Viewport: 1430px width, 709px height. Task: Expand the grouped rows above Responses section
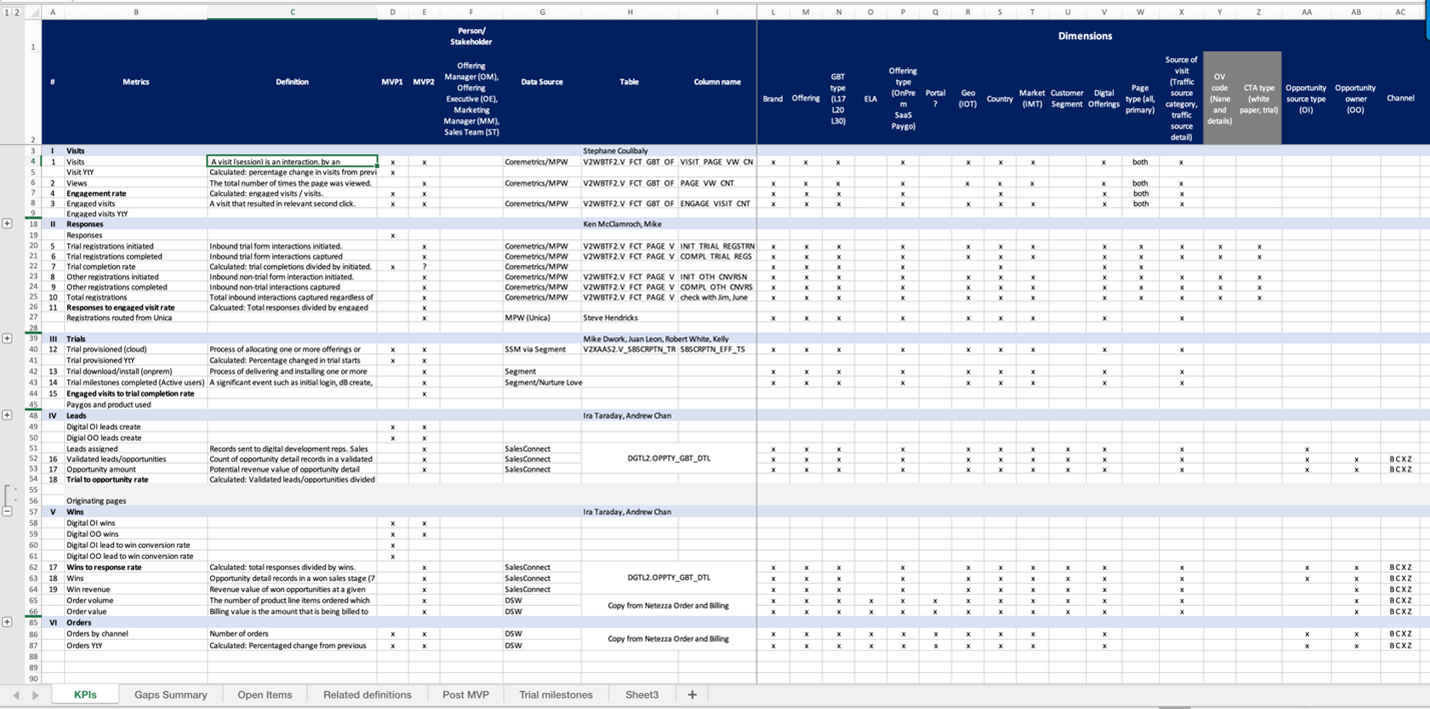(x=7, y=223)
